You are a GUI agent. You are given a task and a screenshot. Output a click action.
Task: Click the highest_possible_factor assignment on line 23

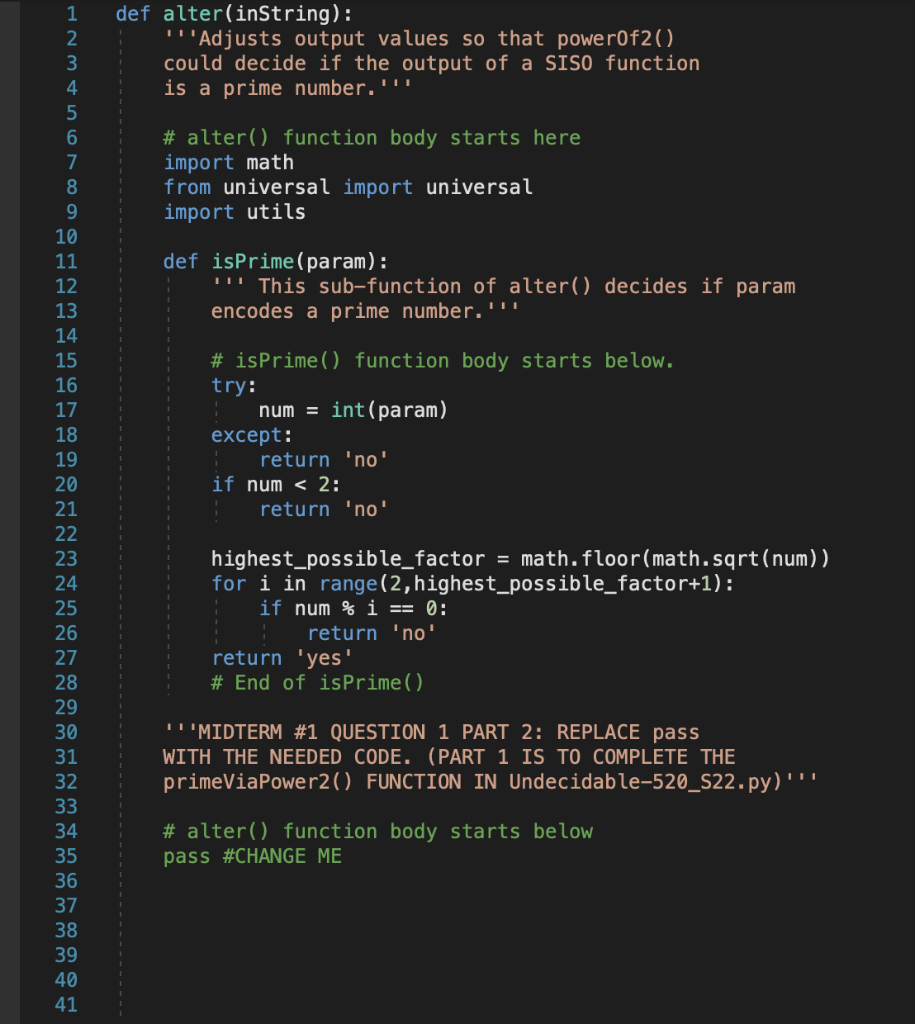point(520,560)
